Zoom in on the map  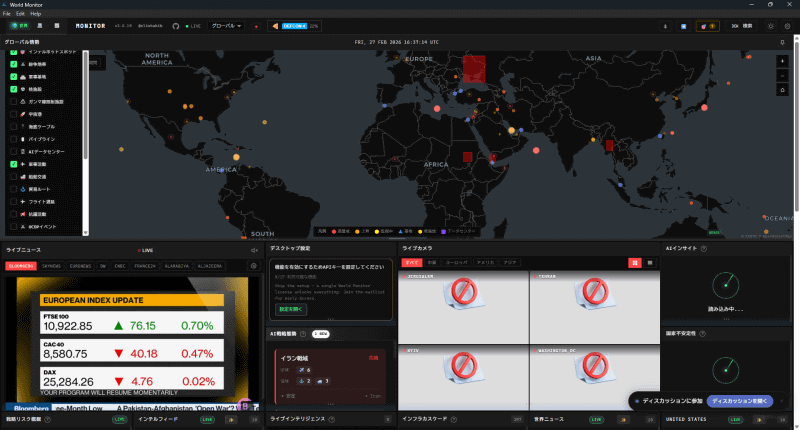pyautogui.click(x=782, y=61)
